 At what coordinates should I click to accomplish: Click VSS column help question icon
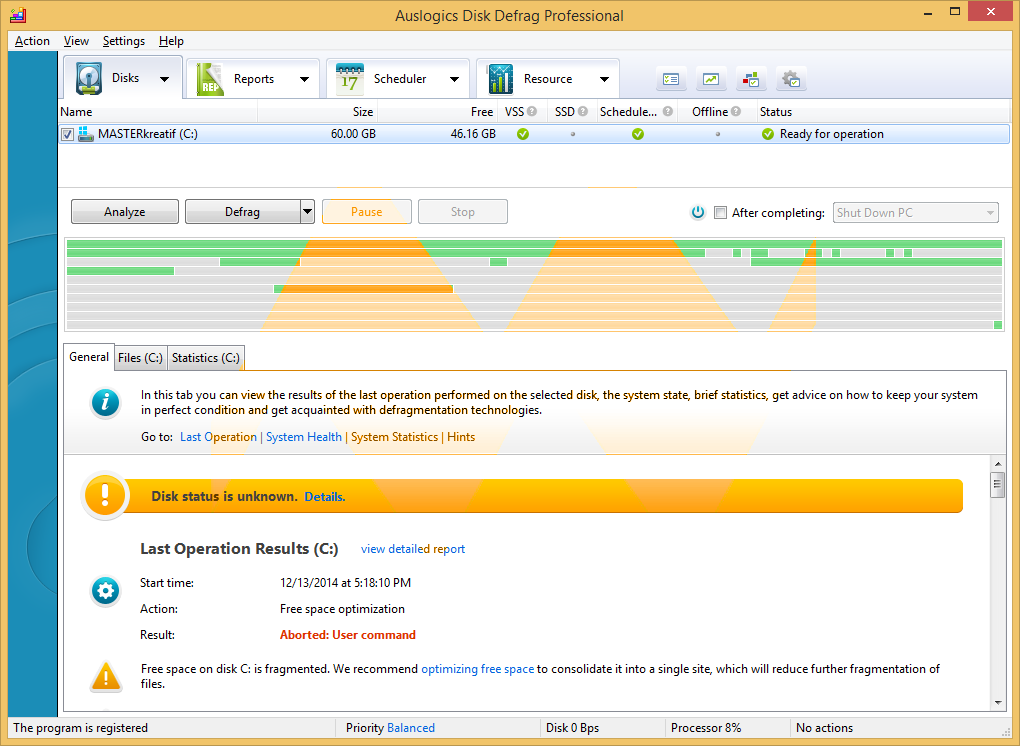coord(531,111)
